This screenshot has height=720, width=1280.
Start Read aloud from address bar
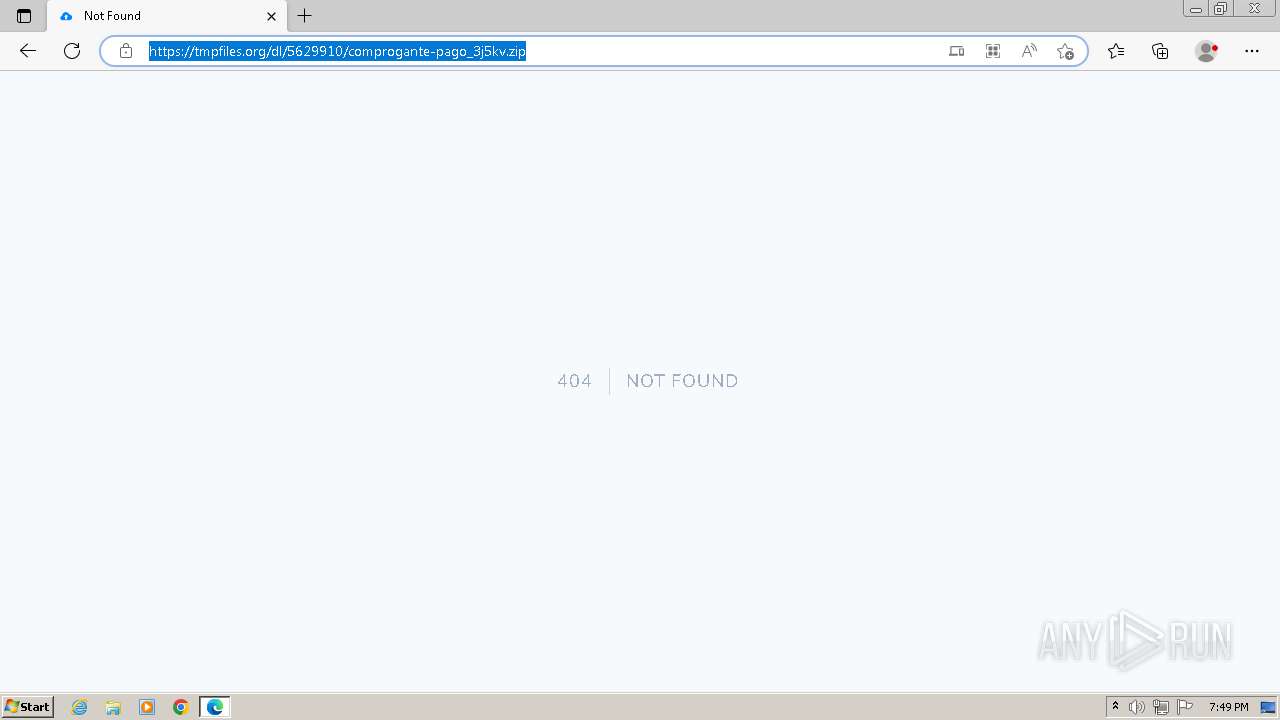pyautogui.click(x=1029, y=51)
